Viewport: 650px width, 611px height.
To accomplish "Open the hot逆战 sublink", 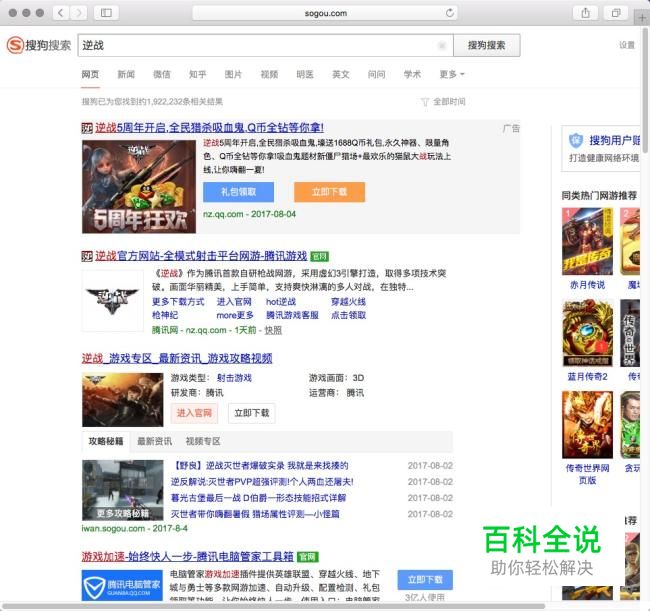I will point(281,302).
